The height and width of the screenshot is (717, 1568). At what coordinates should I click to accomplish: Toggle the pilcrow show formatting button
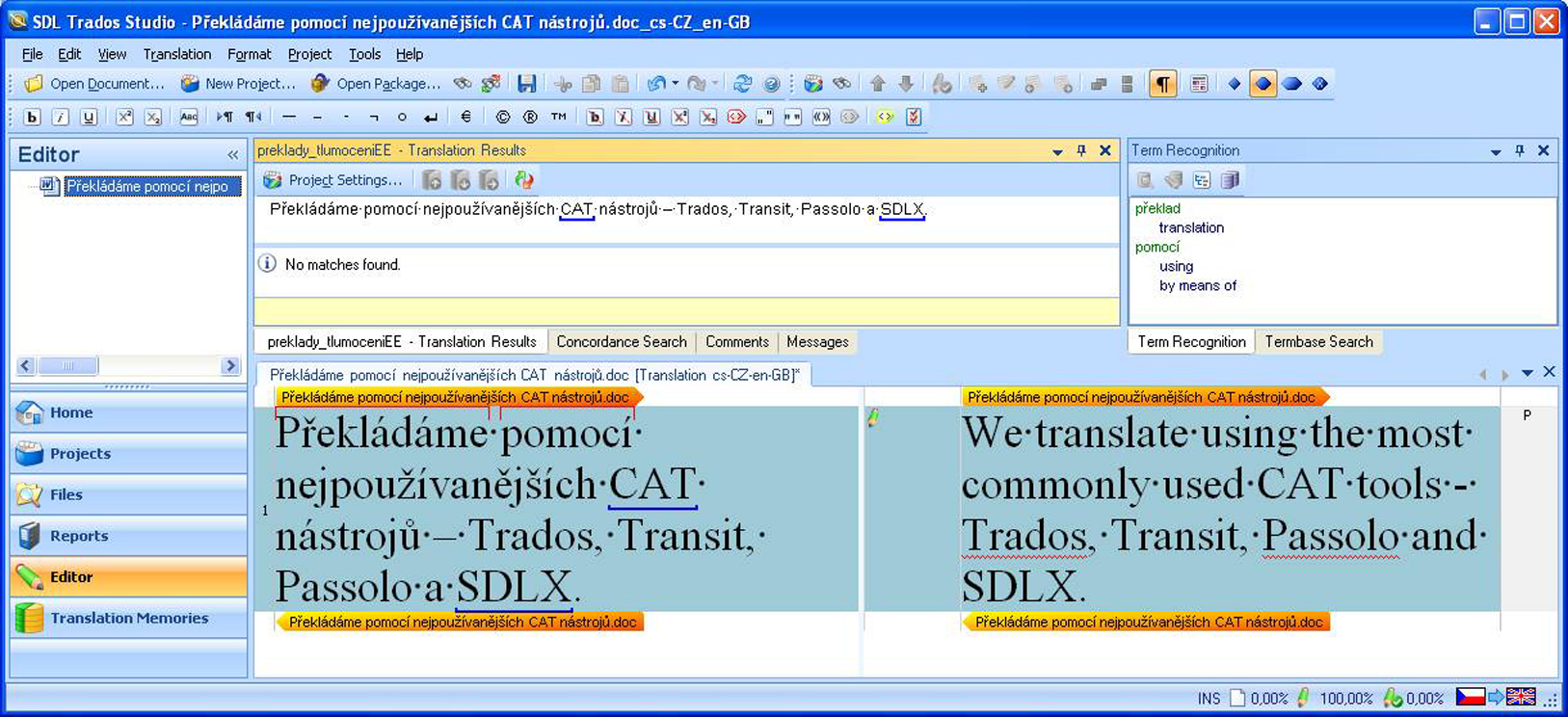coord(1163,84)
